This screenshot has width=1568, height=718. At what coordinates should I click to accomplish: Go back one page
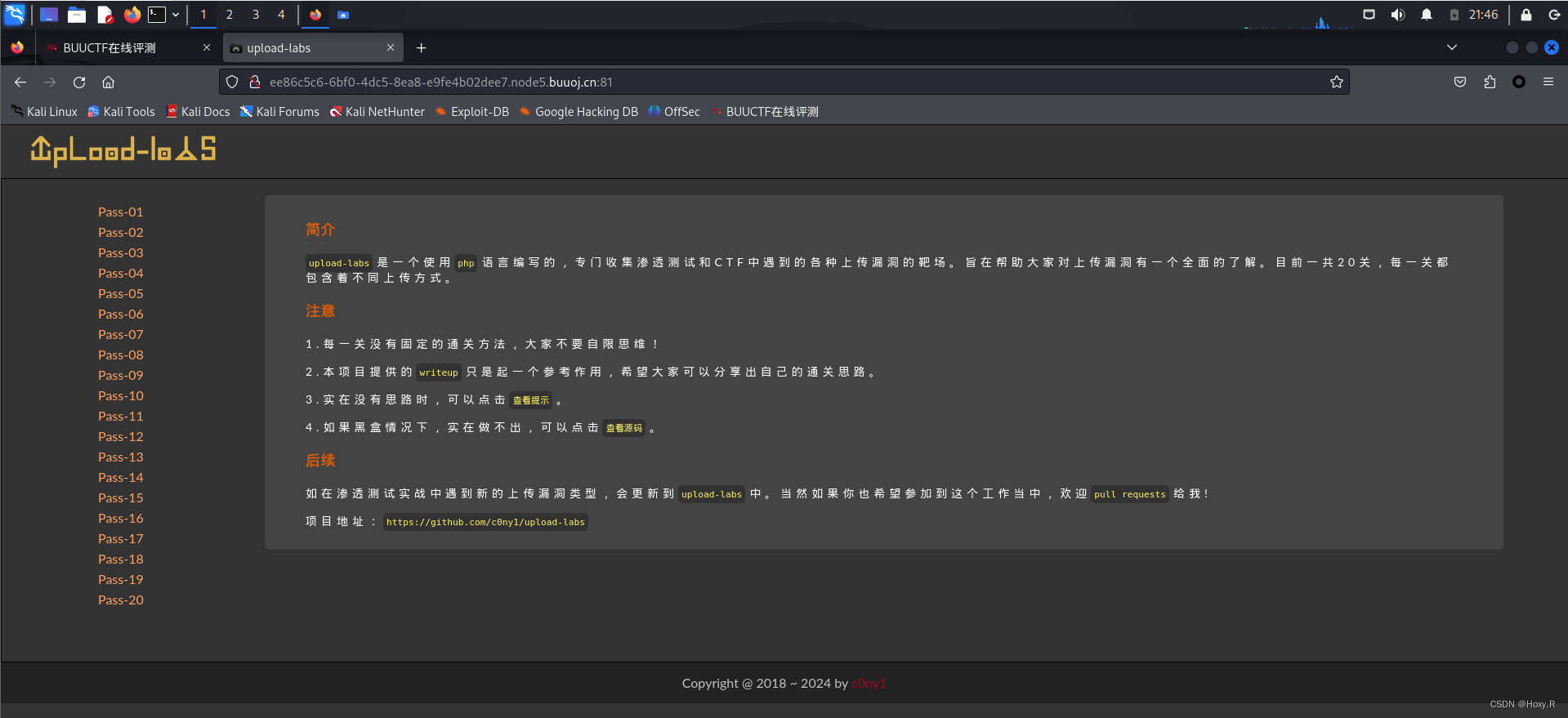point(20,82)
